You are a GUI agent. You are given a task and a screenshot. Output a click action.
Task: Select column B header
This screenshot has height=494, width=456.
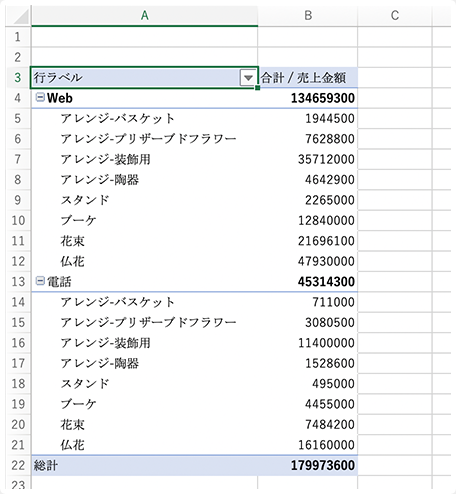(x=308, y=15)
